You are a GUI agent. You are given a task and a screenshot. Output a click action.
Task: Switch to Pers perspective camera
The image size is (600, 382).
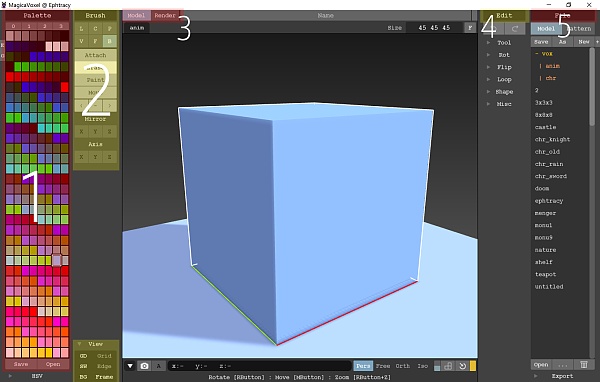(x=363, y=366)
